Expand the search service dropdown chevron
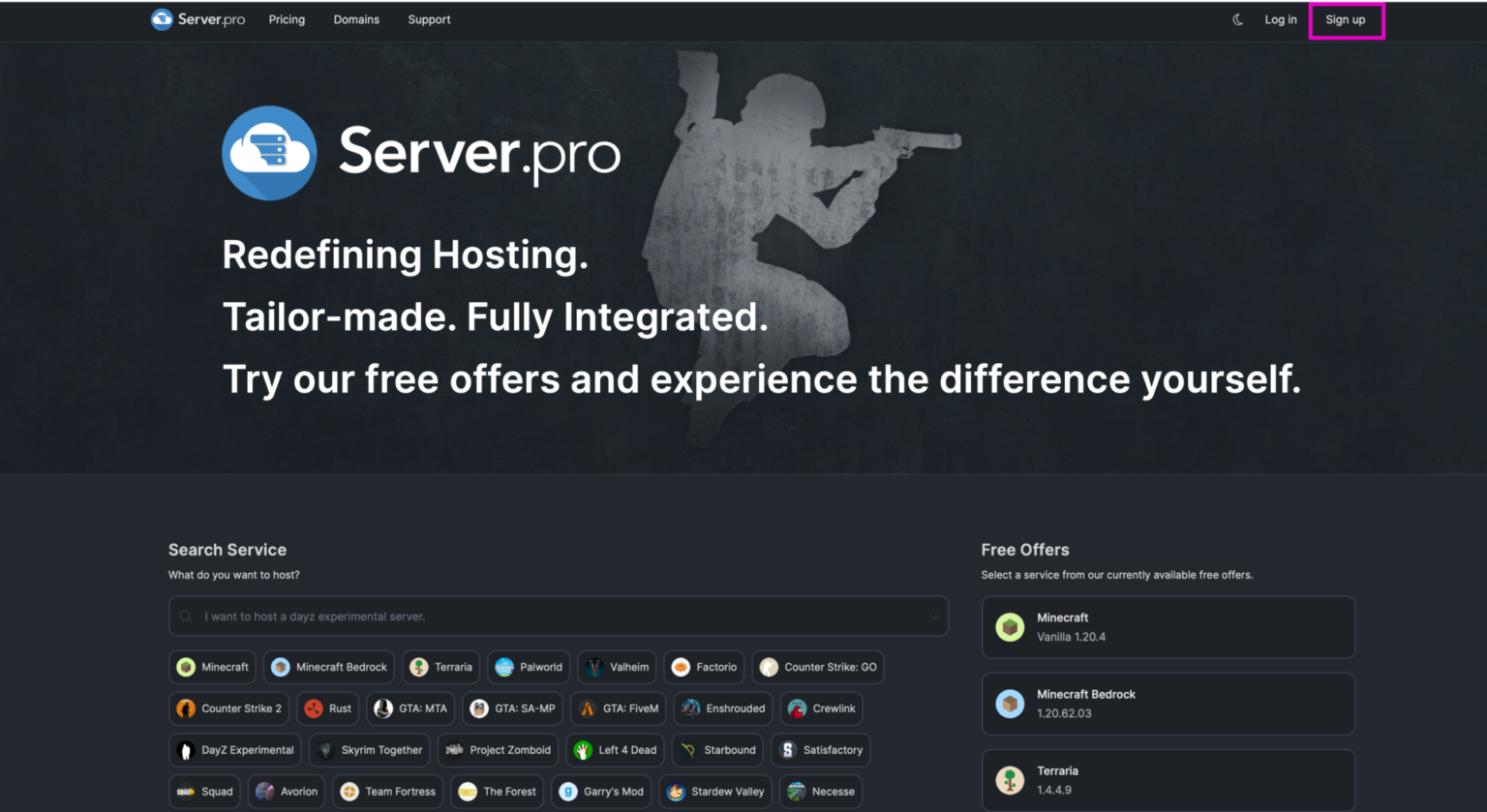 click(933, 617)
